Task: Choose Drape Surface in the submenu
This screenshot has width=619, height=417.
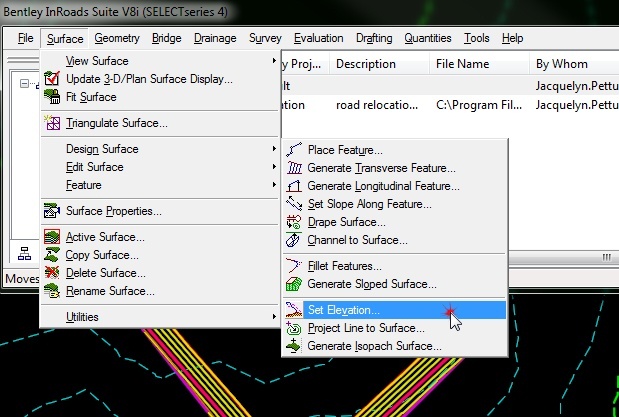Action: click(x=395, y=222)
